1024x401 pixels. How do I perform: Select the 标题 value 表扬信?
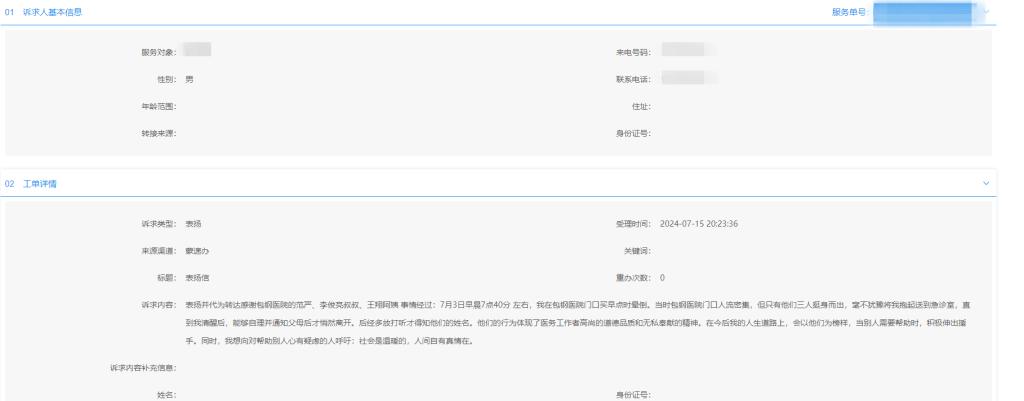tap(197, 278)
